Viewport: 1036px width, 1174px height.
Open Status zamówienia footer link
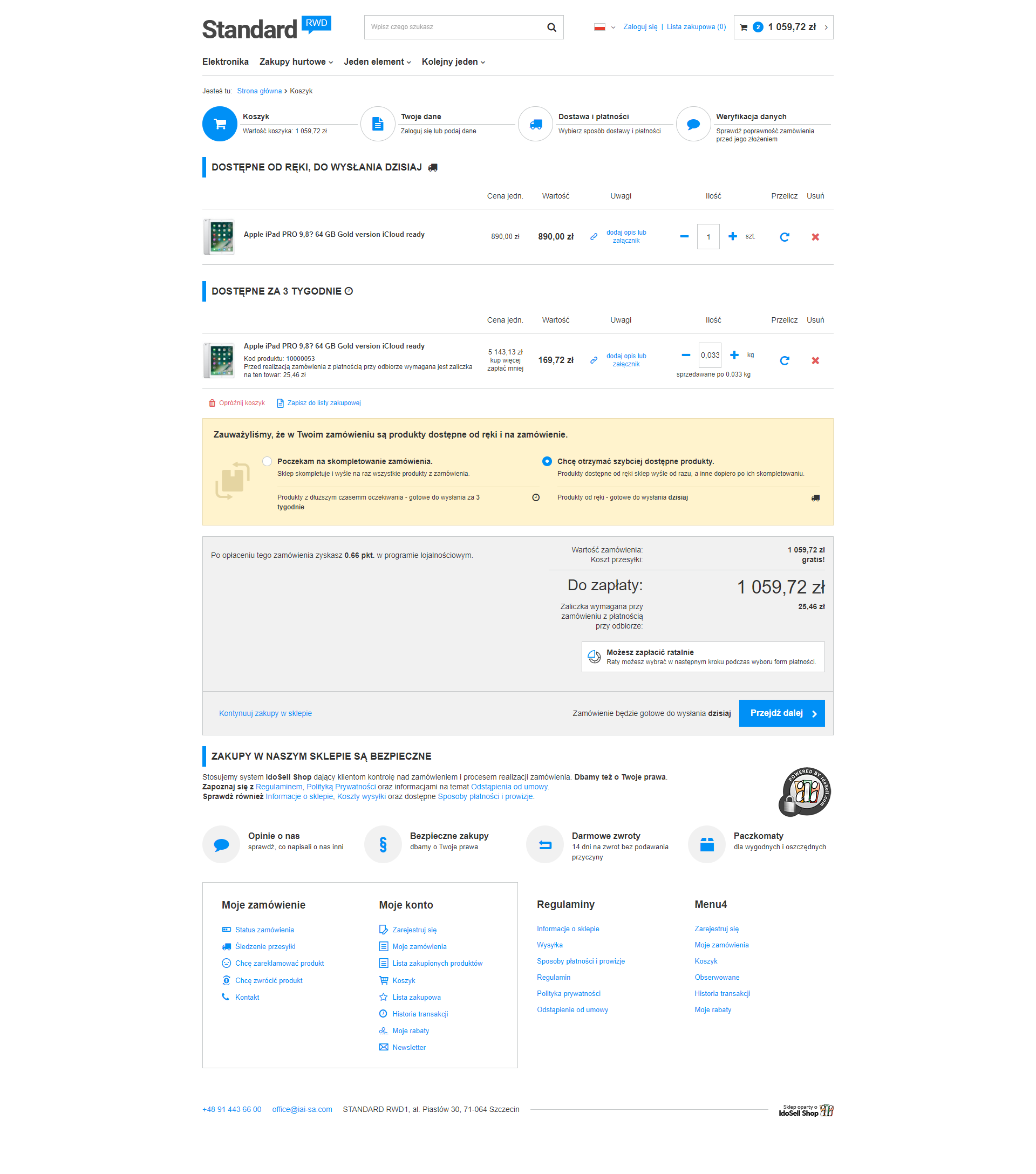pos(264,929)
